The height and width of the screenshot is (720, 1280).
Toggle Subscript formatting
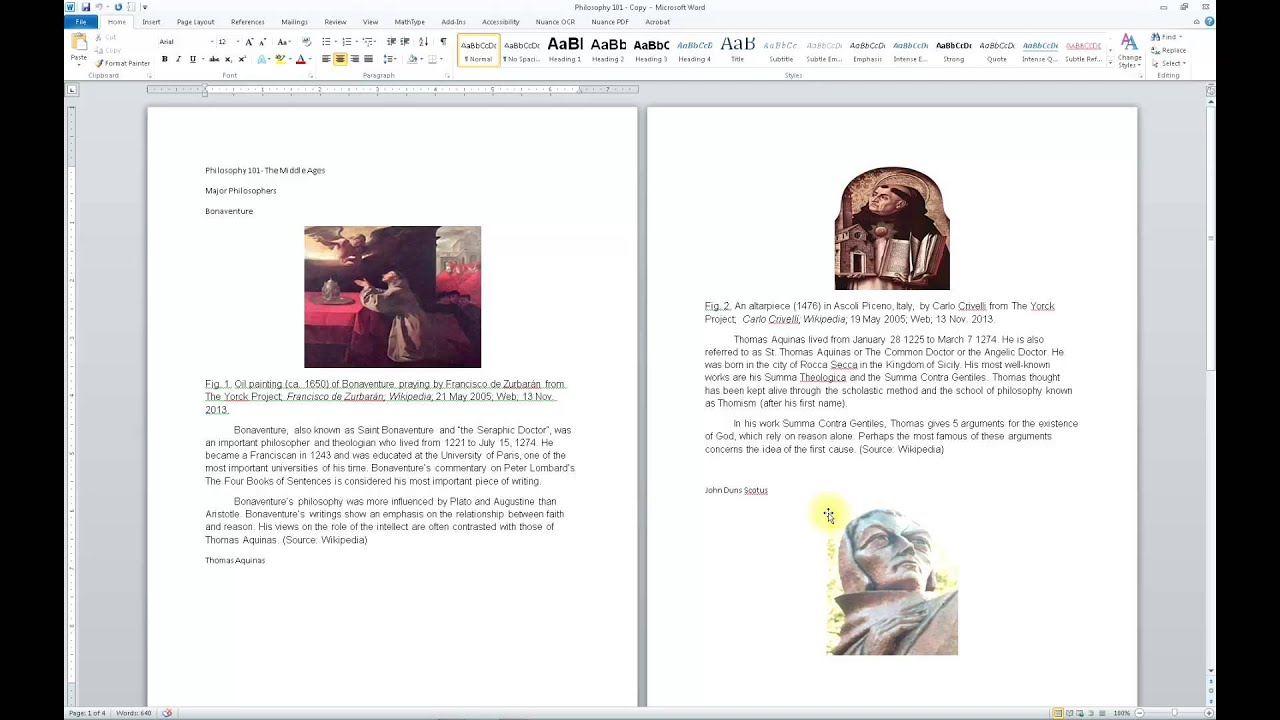[x=228, y=59]
